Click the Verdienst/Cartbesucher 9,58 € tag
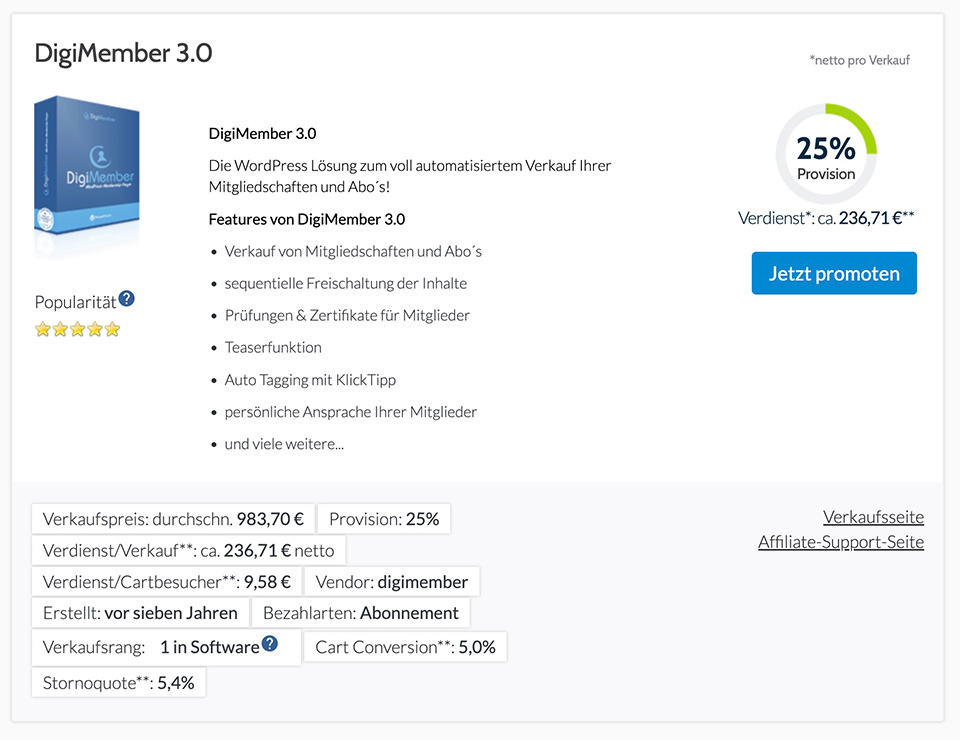This screenshot has width=960, height=740. 167,581
